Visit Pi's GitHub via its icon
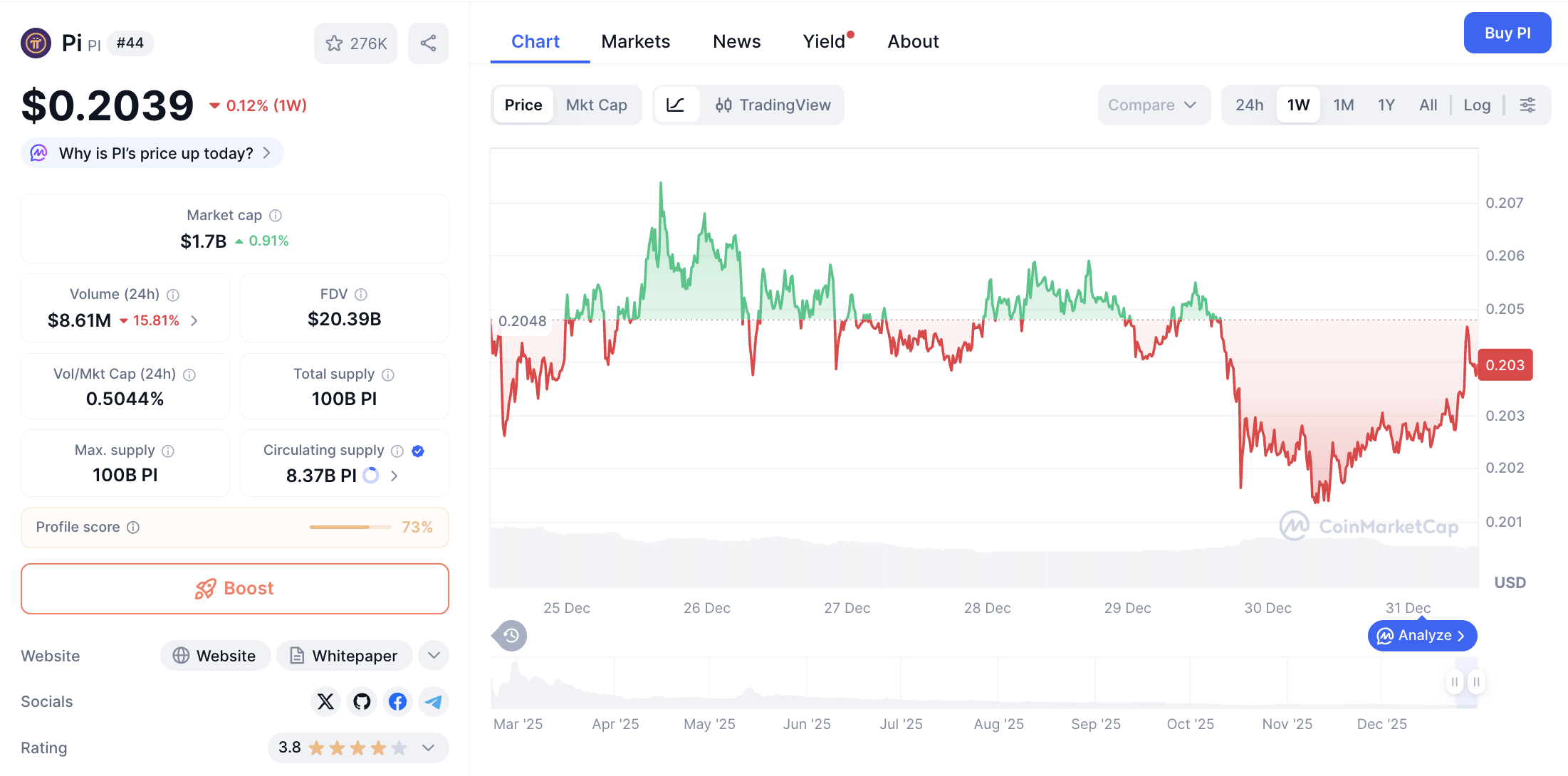The height and width of the screenshot is (776, 1568). 362,701
